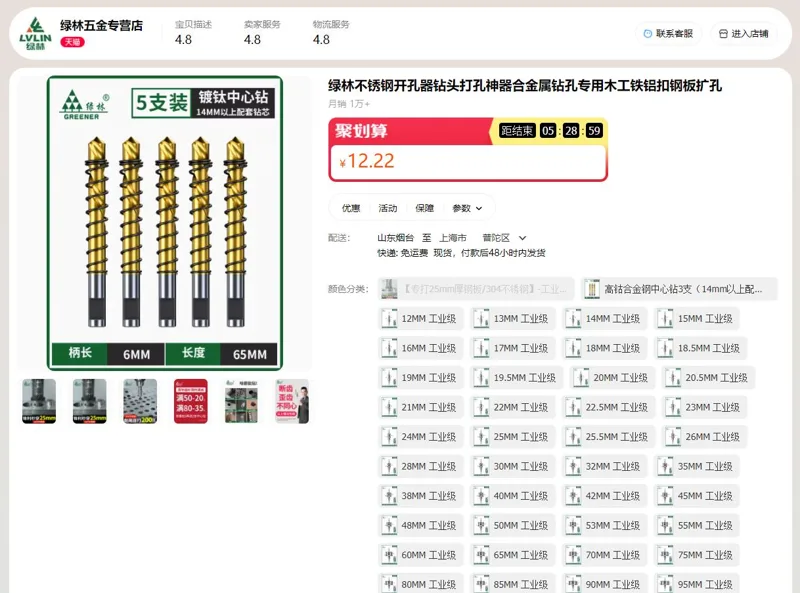Click 25MM 工业级 variant thumbnail icon
Viewport: 800px width, 593px height.
click(x=481, y=437)
